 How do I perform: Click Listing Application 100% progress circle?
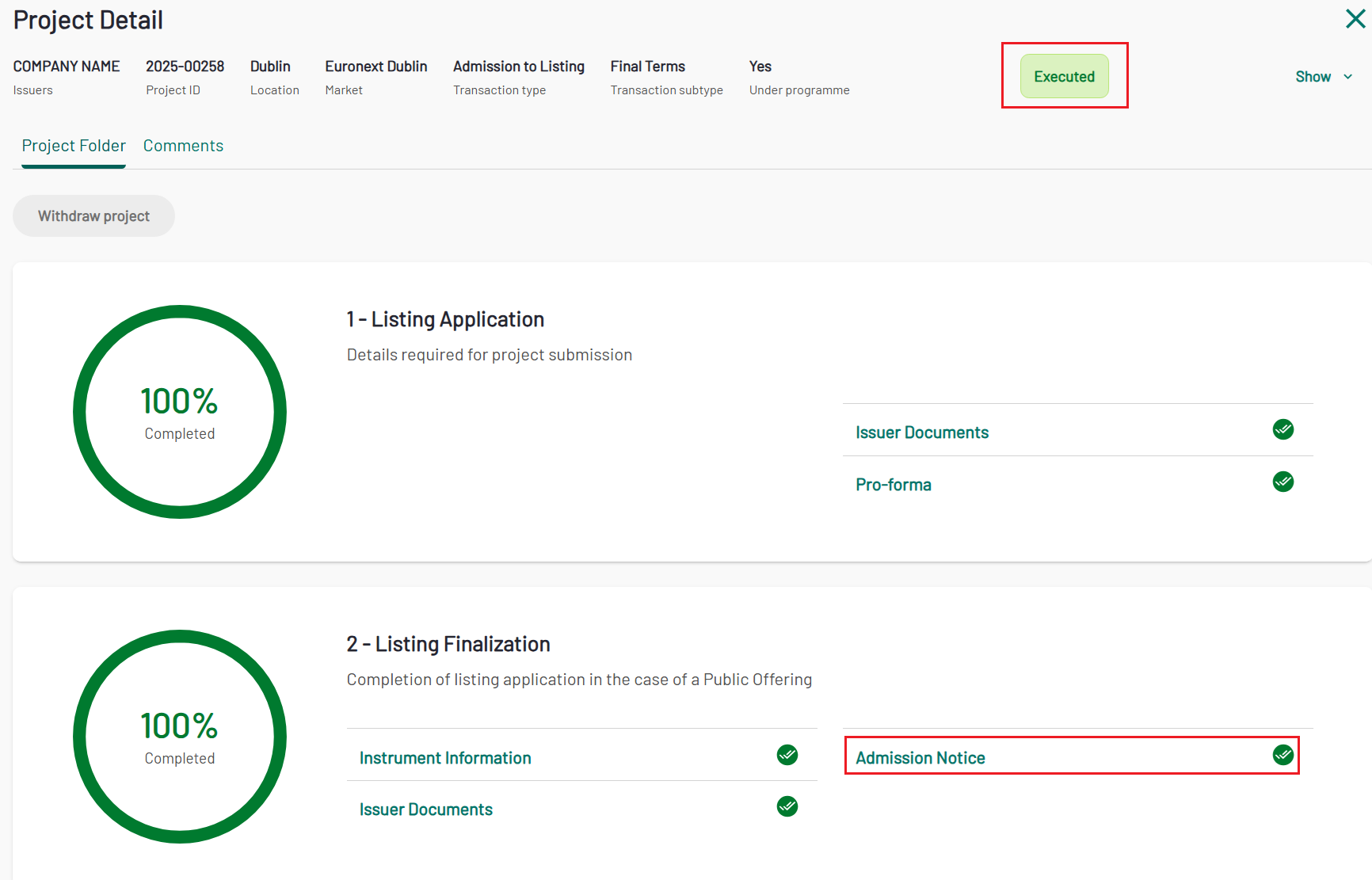pyautogui.click(x=180, y=412)
